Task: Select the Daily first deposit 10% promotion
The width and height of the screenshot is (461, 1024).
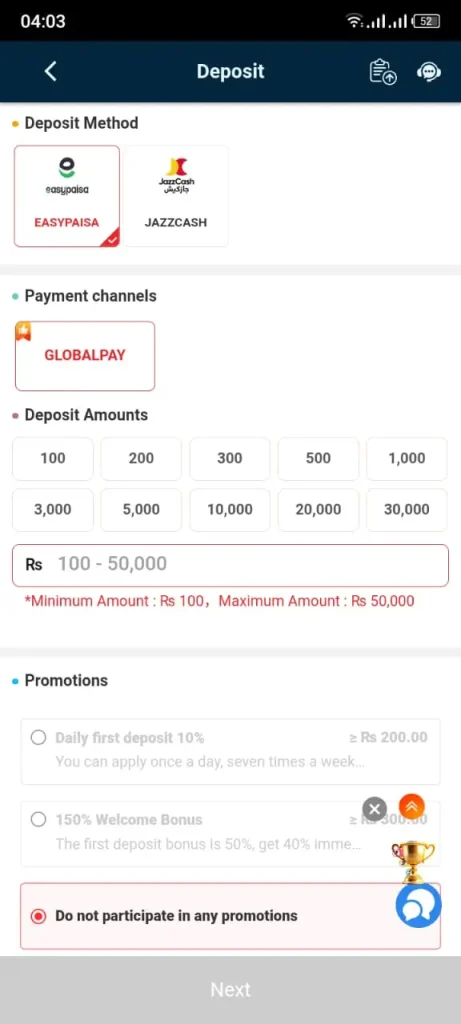Action: (x=230, y=752)
